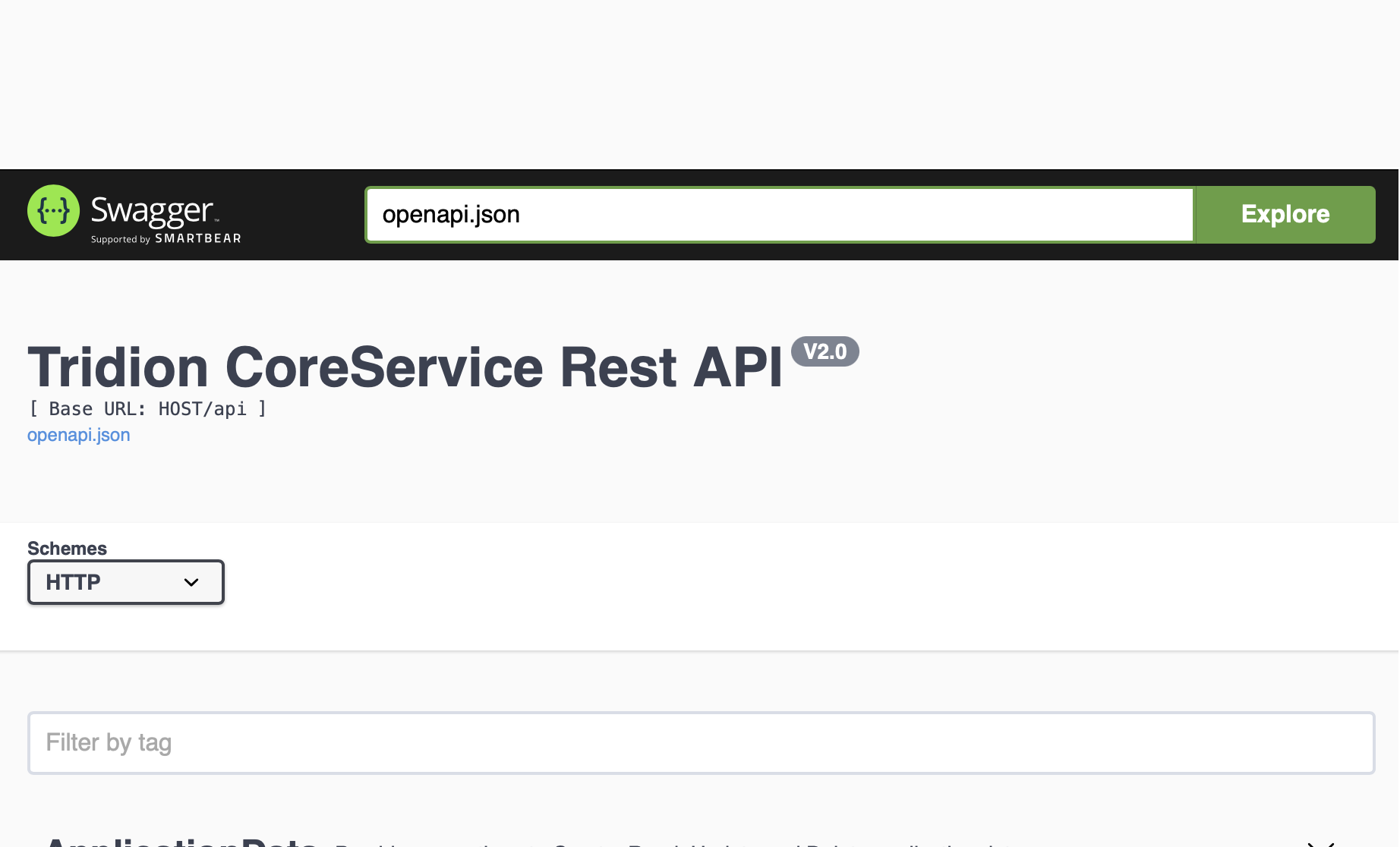Click the Tridion CoreService Rest API title
This screenshot has width=1400, height=847.
(405, 368)
